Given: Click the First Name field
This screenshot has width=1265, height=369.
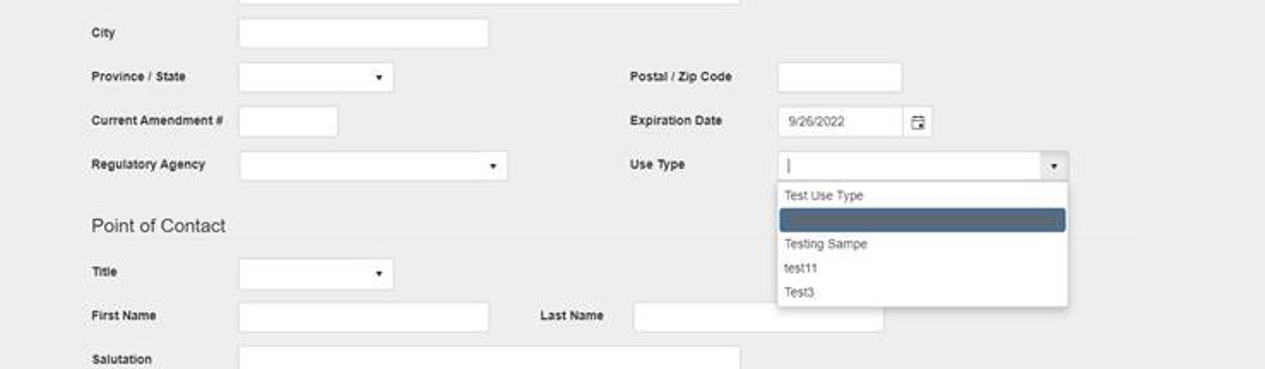Looking at the screenshot, I should 364,317.
